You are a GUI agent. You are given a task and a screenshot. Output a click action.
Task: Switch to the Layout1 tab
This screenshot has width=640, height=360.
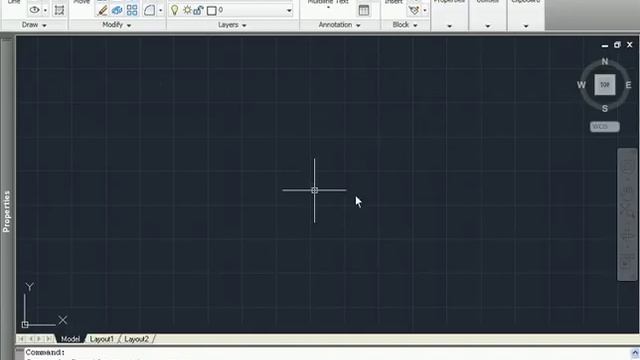coord(102,339)
